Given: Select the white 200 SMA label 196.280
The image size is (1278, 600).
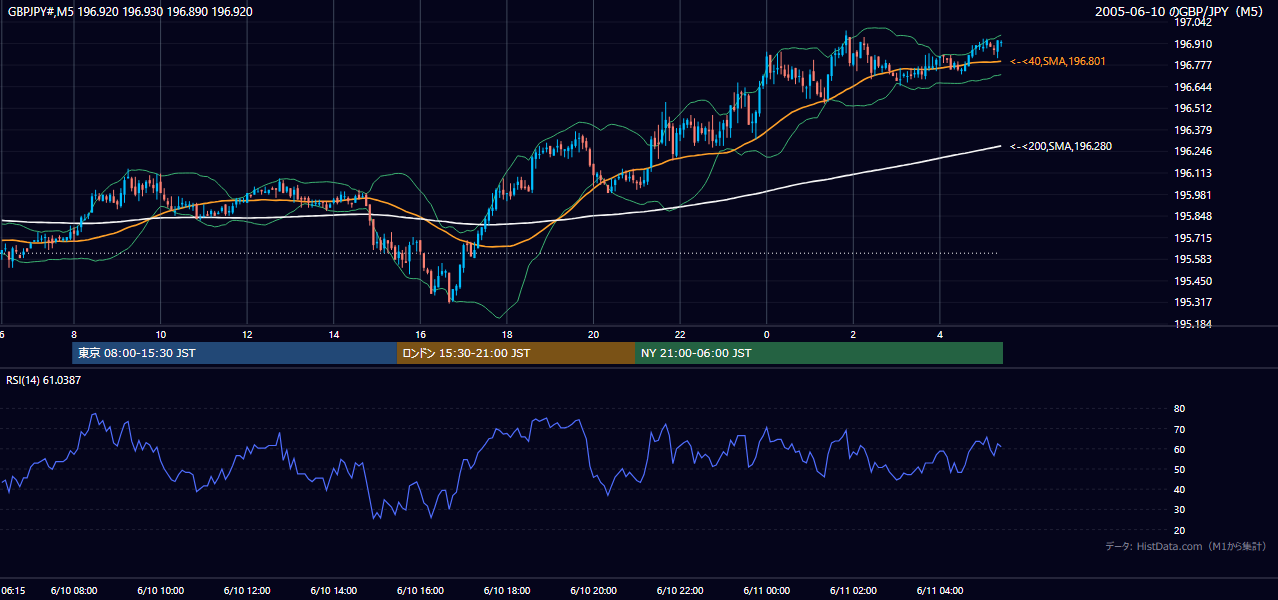Looking at the screenshot, I should tap(1060, 146).
